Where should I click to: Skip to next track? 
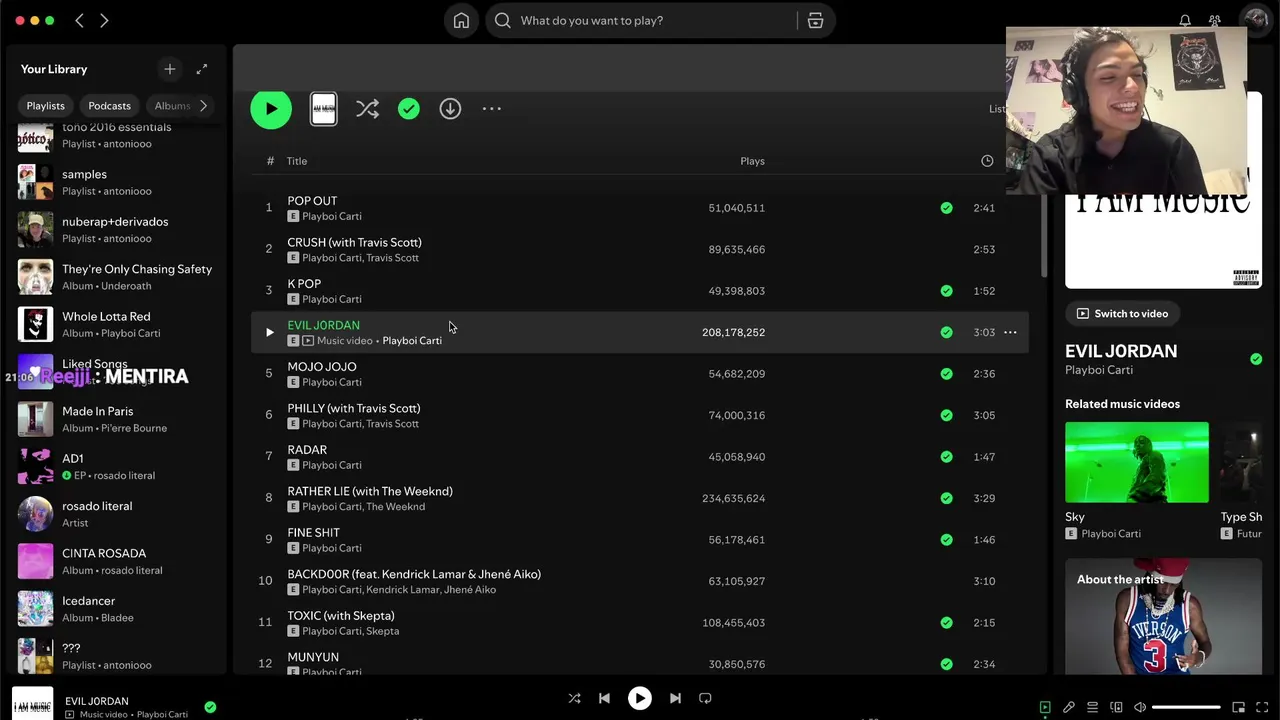675,698
